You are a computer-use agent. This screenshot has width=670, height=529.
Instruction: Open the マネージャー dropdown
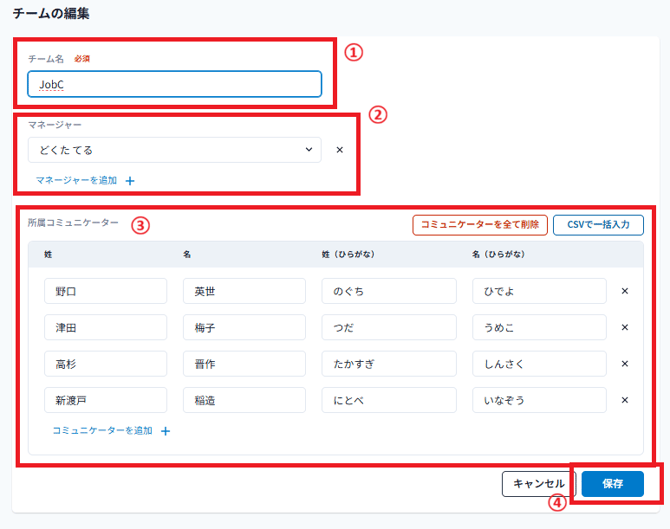click(175, 150)
